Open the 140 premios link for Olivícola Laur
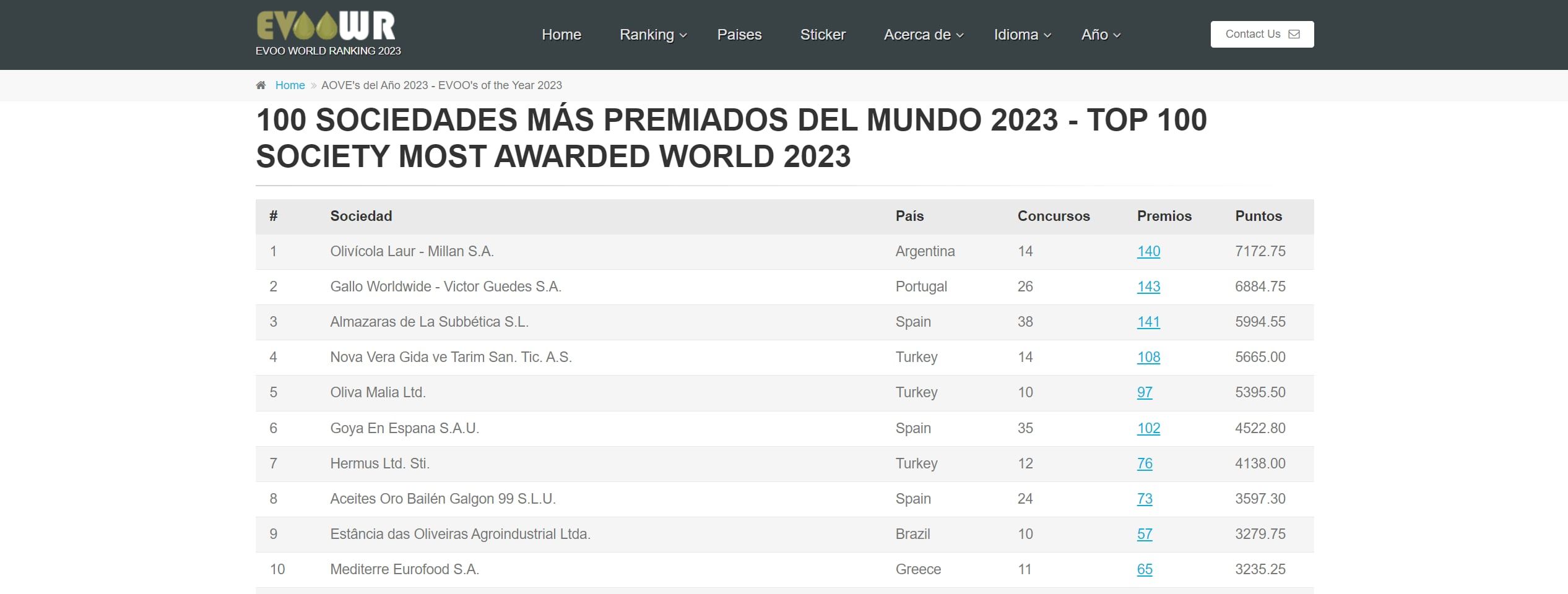This screenshot has width=1568, height=594. point(1148,251)
